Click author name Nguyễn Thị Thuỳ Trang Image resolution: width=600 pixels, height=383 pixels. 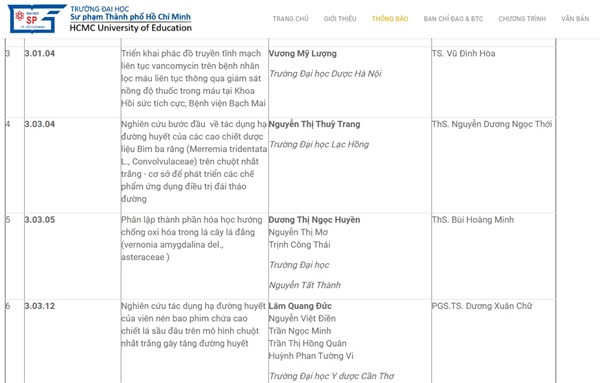315,124
